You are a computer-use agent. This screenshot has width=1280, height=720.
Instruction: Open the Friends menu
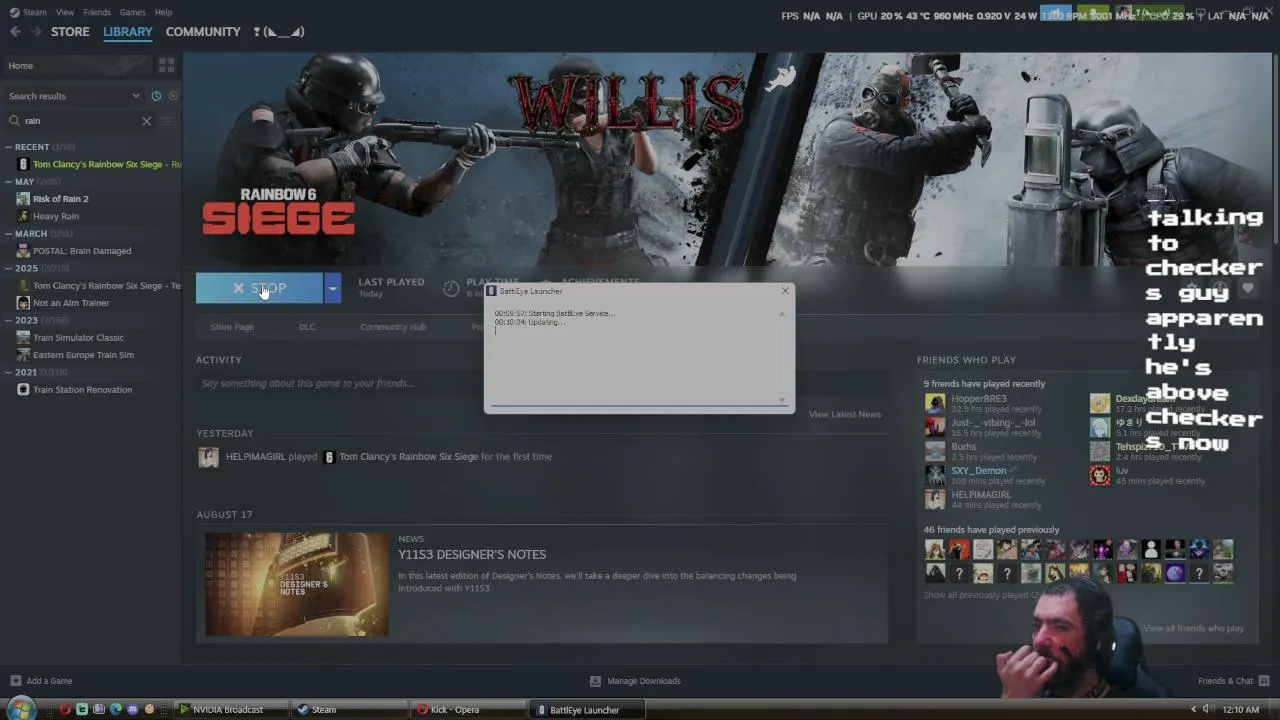click(x=97, y=12)
